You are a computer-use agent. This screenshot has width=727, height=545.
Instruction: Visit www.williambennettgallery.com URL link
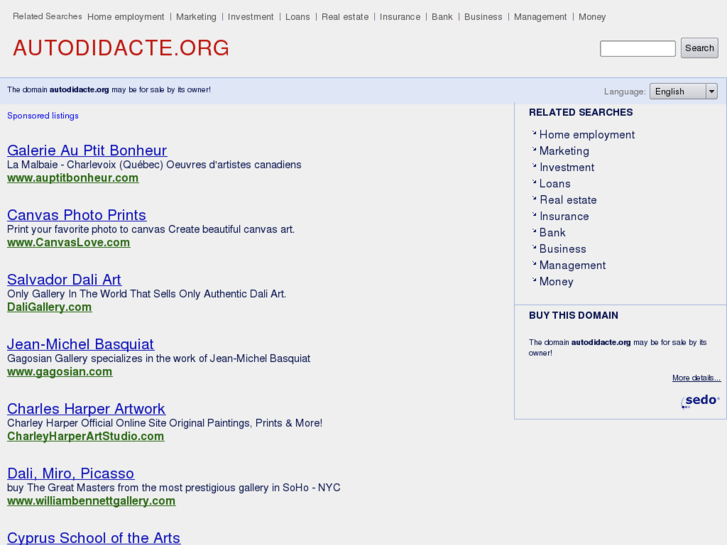91,501
